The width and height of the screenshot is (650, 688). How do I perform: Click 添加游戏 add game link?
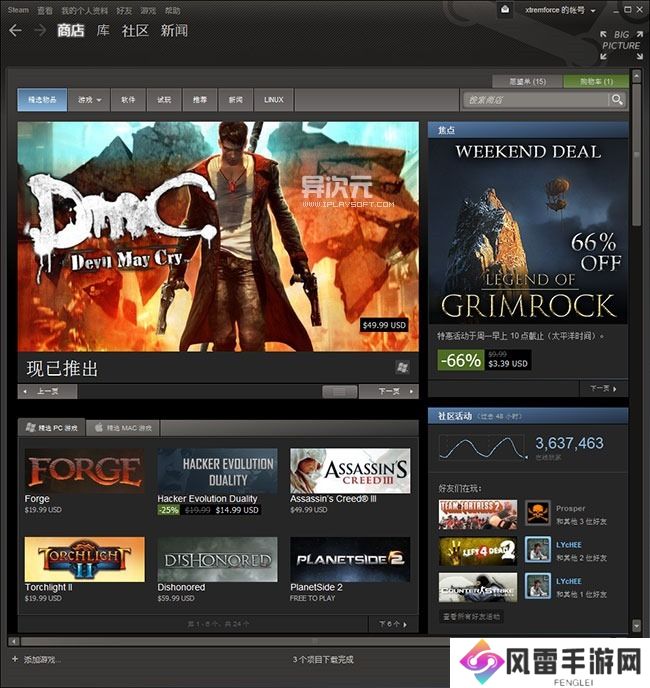42,659
